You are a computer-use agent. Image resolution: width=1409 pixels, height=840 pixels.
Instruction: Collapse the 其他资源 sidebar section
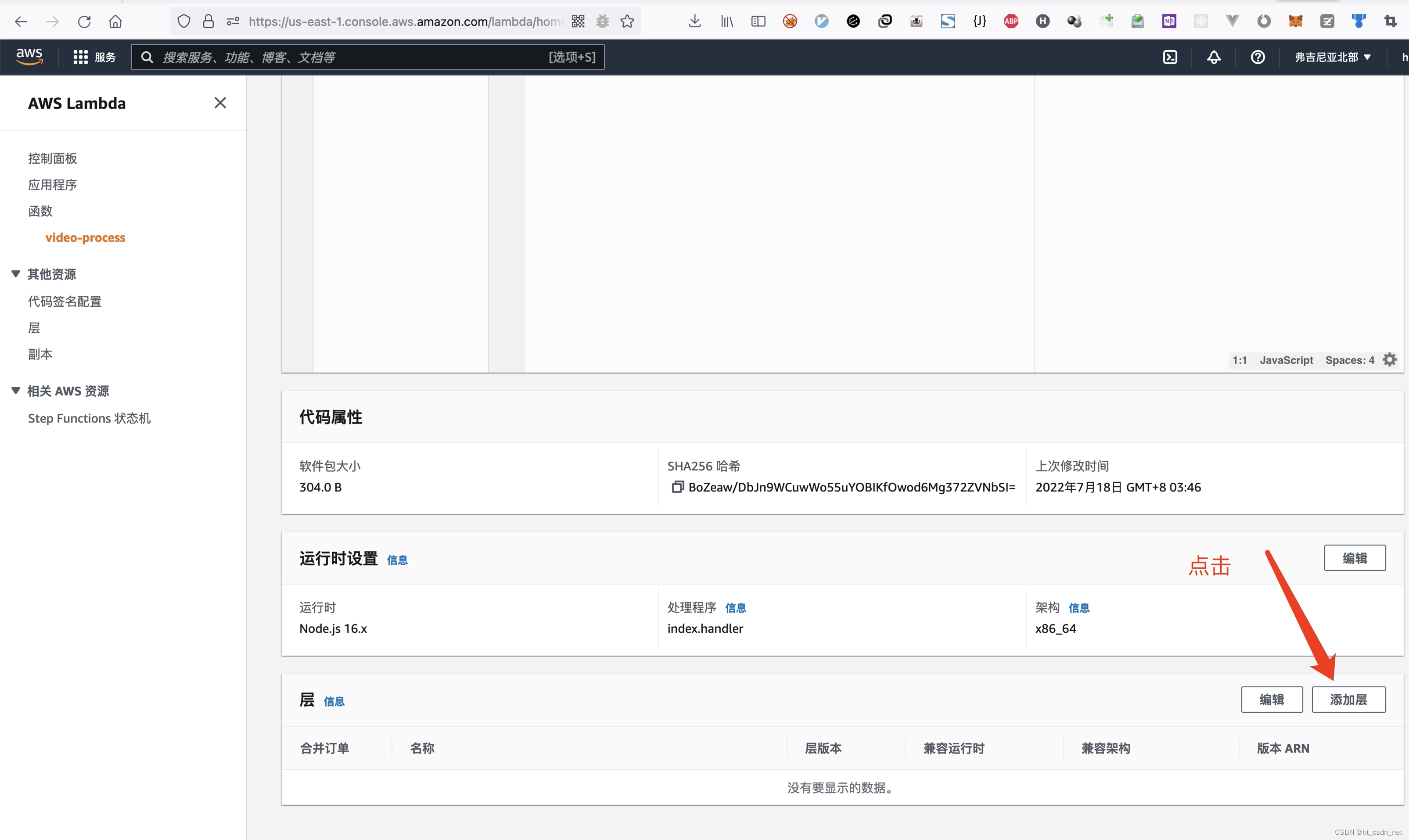(x=16, y=274)
